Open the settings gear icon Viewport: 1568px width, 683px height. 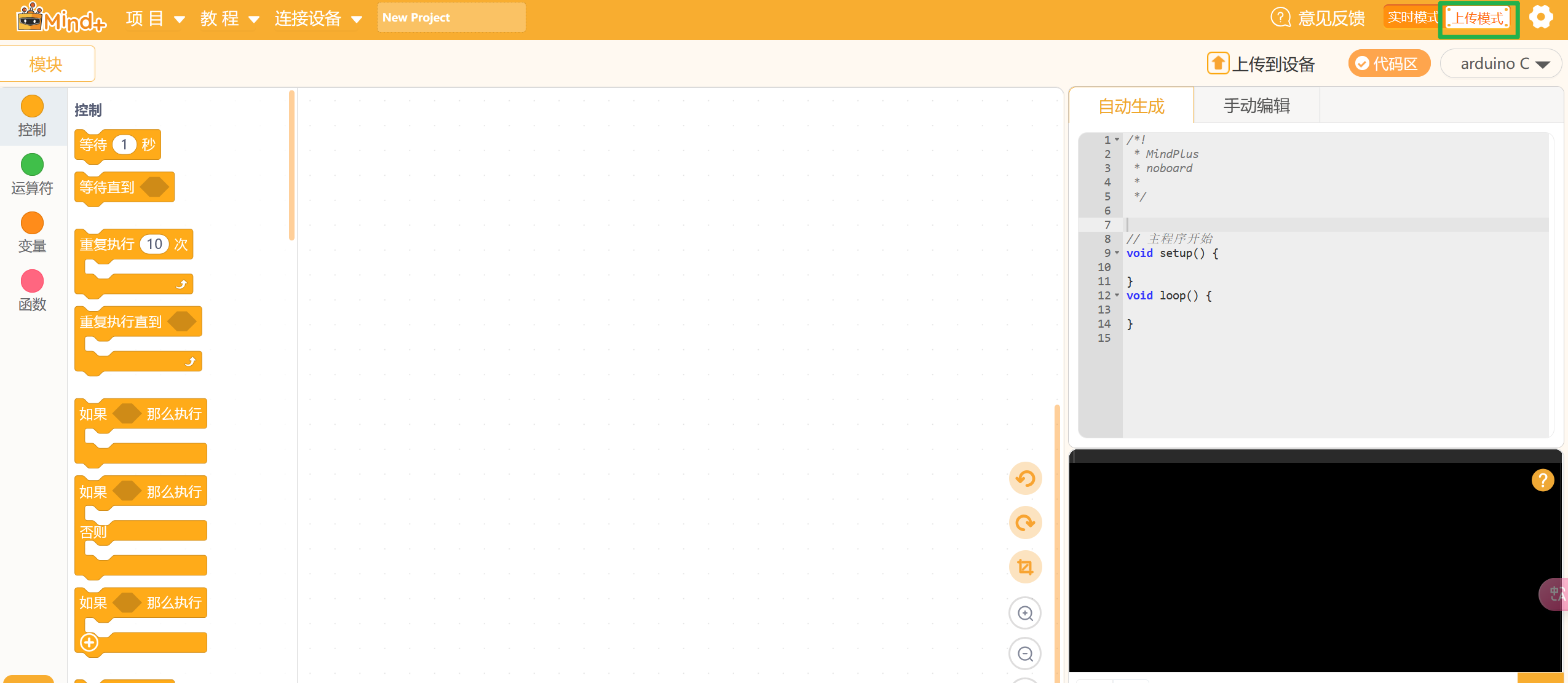coord(1541,17)
